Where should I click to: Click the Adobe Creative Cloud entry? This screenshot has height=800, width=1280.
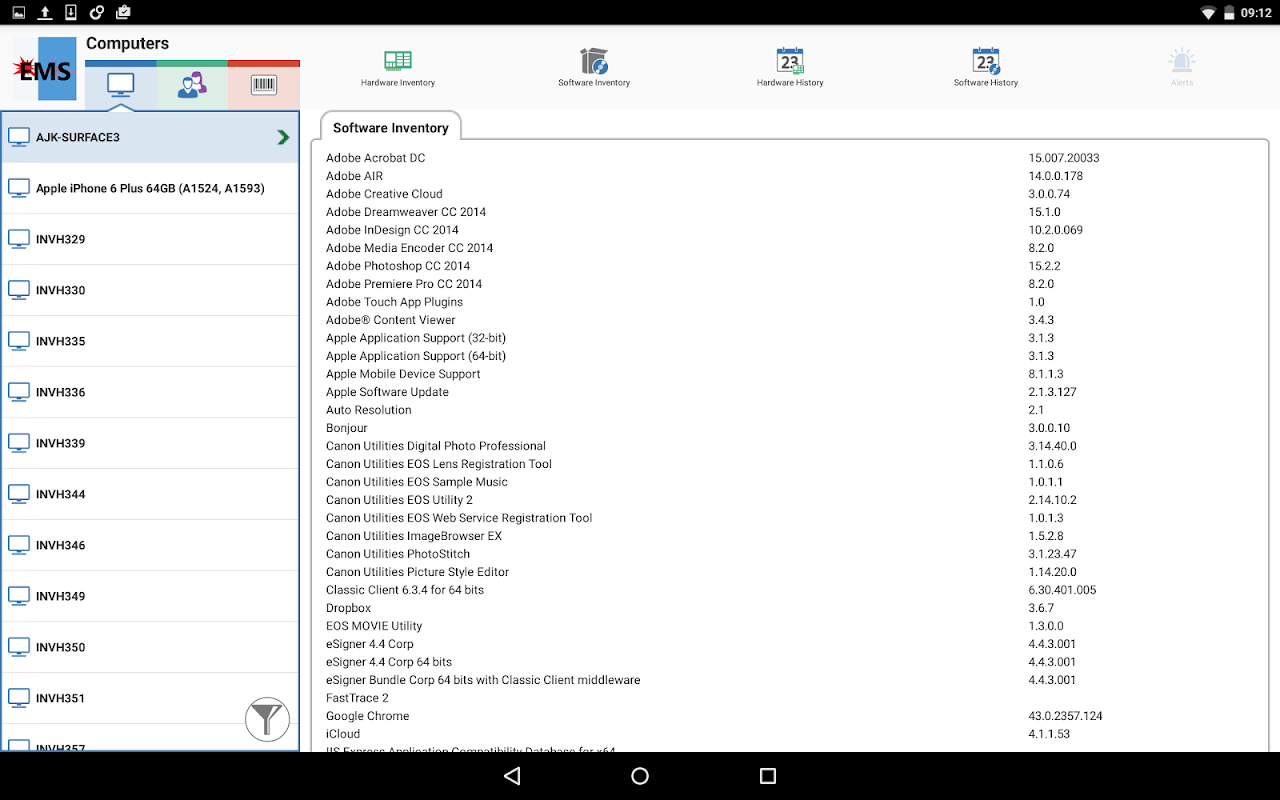point(384,194)
